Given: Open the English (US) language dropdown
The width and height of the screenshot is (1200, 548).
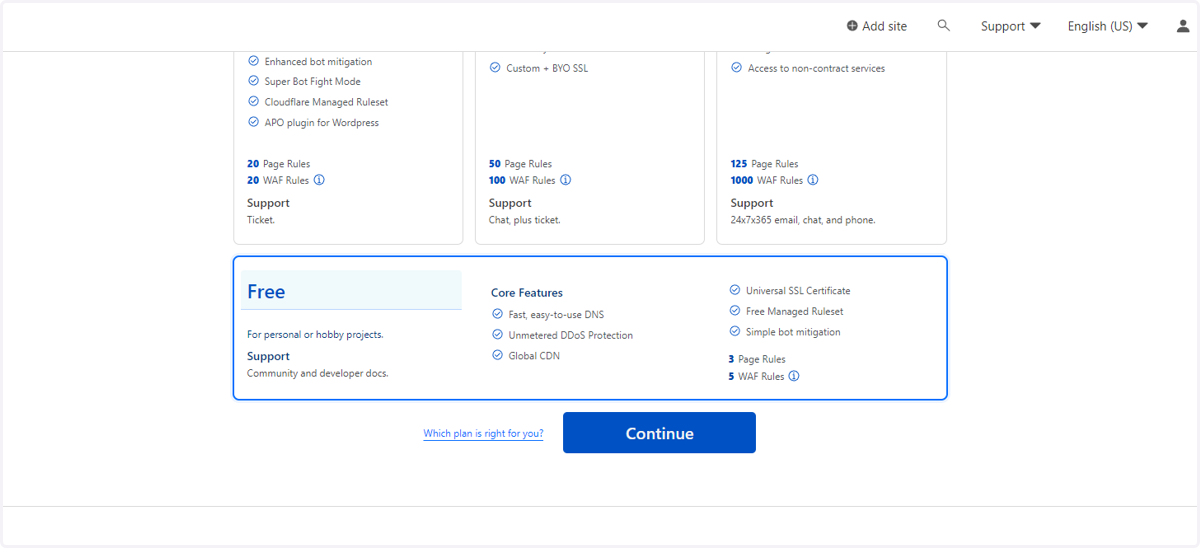Looking at the screenshot, I should tap(1107, 26).
